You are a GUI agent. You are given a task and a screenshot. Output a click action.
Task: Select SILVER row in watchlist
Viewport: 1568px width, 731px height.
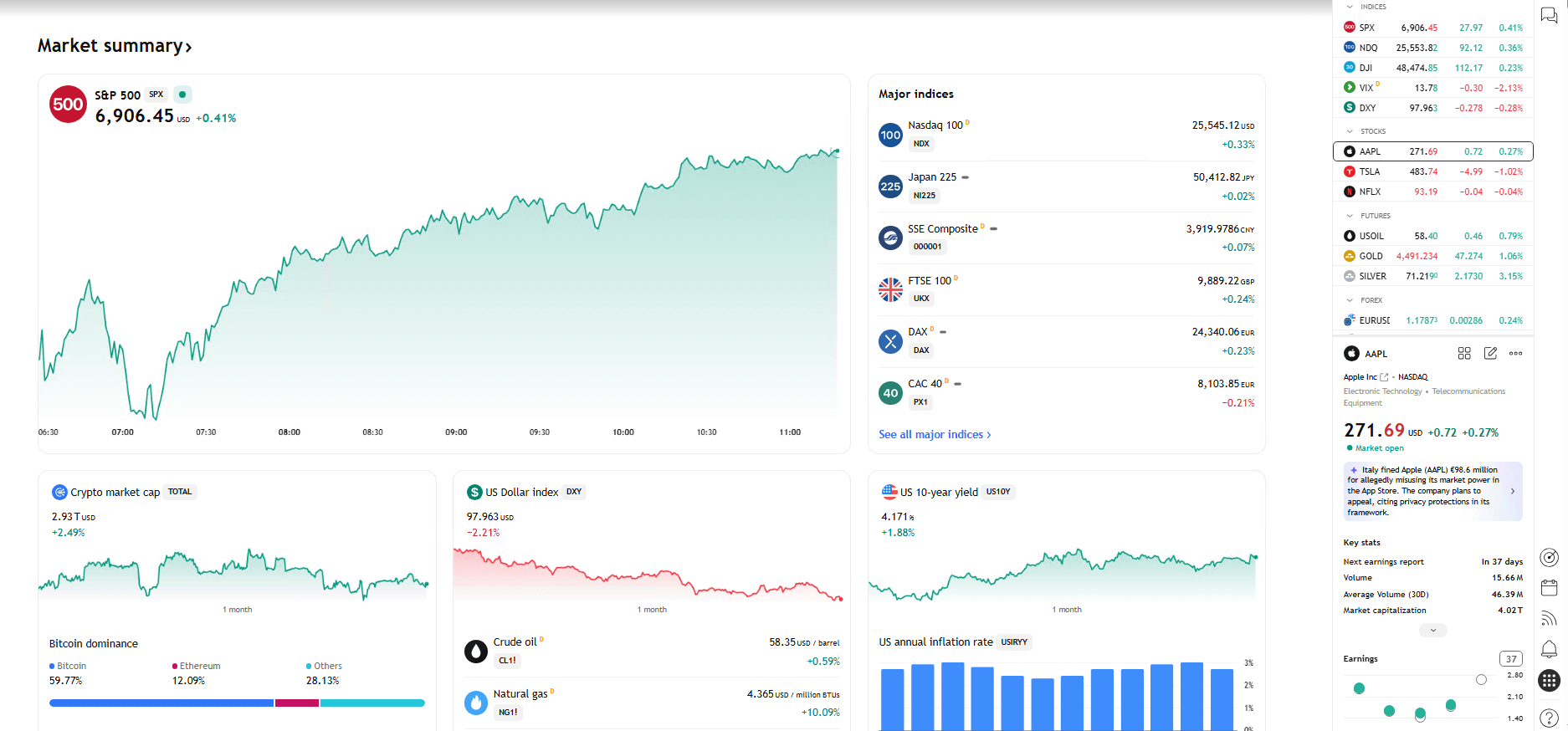coord(1432,276)
